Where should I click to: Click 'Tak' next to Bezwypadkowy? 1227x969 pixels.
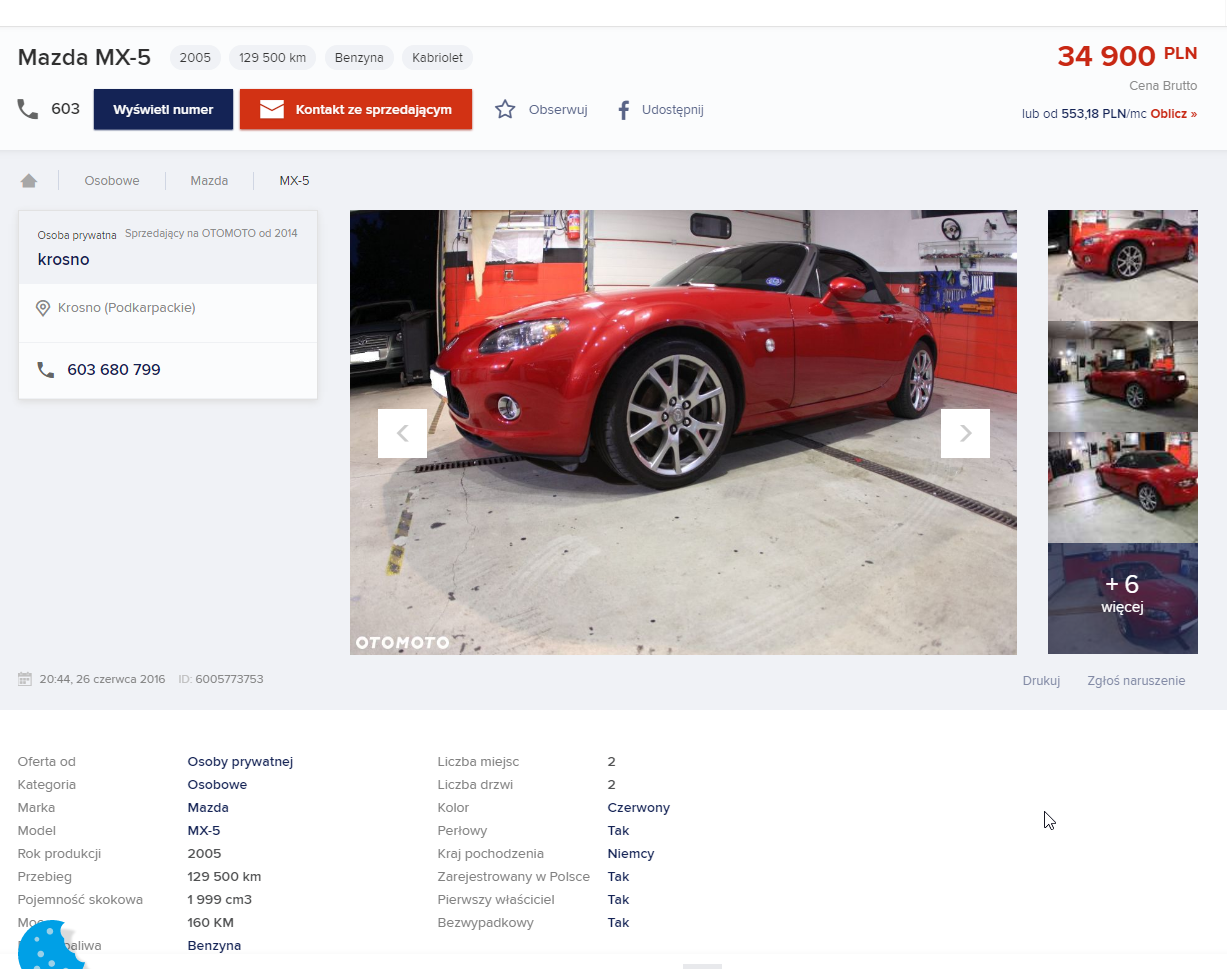tap(618, 923)
